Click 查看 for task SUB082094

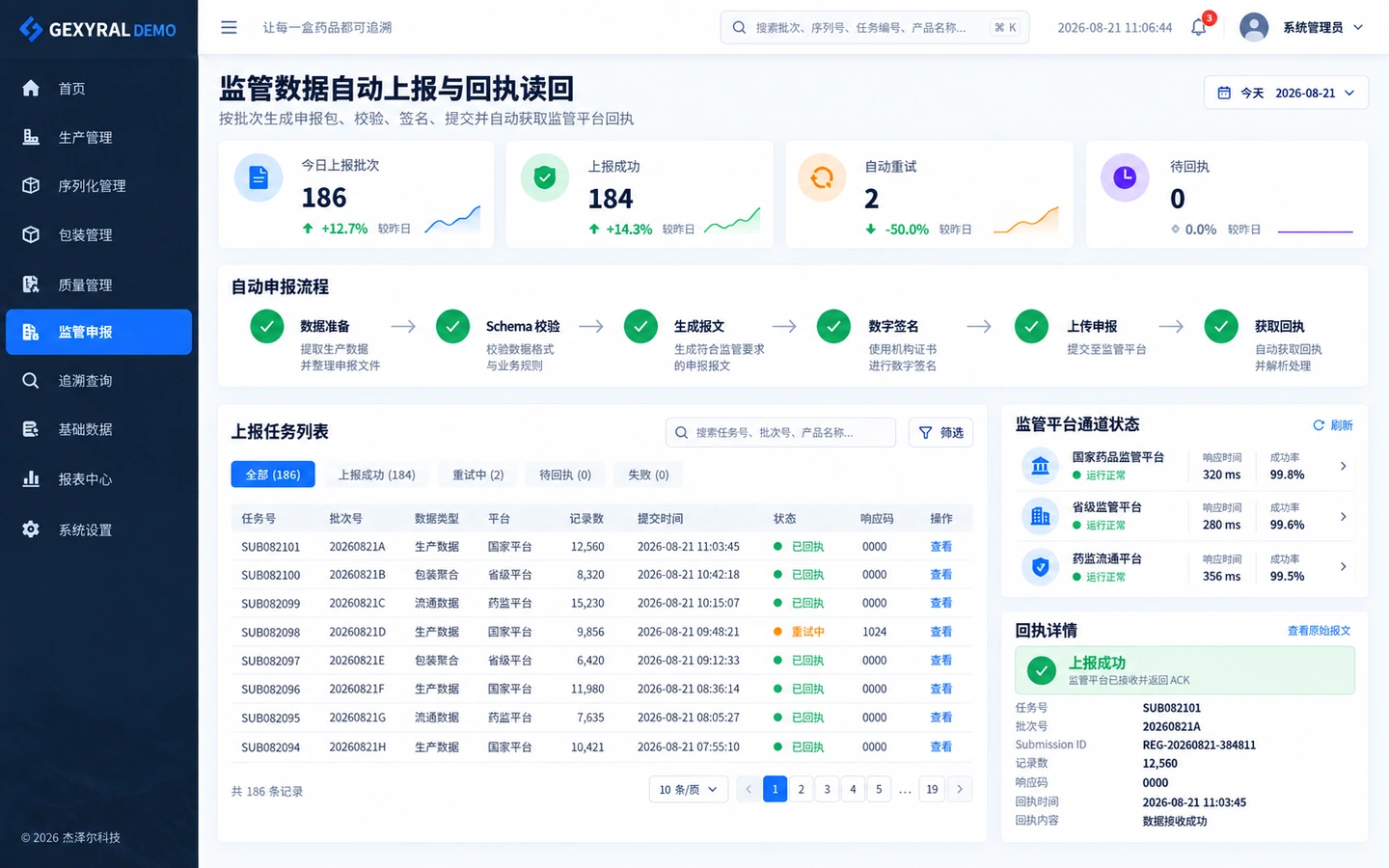940,746
